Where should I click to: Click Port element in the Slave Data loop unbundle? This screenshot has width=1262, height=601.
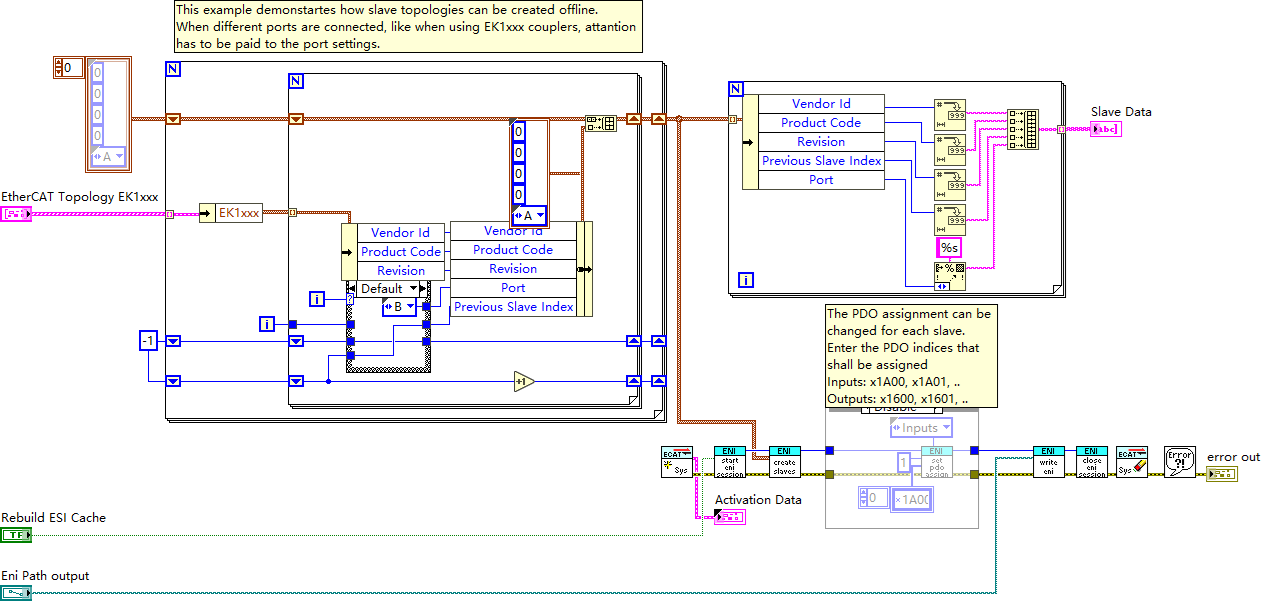pos(821,180)
